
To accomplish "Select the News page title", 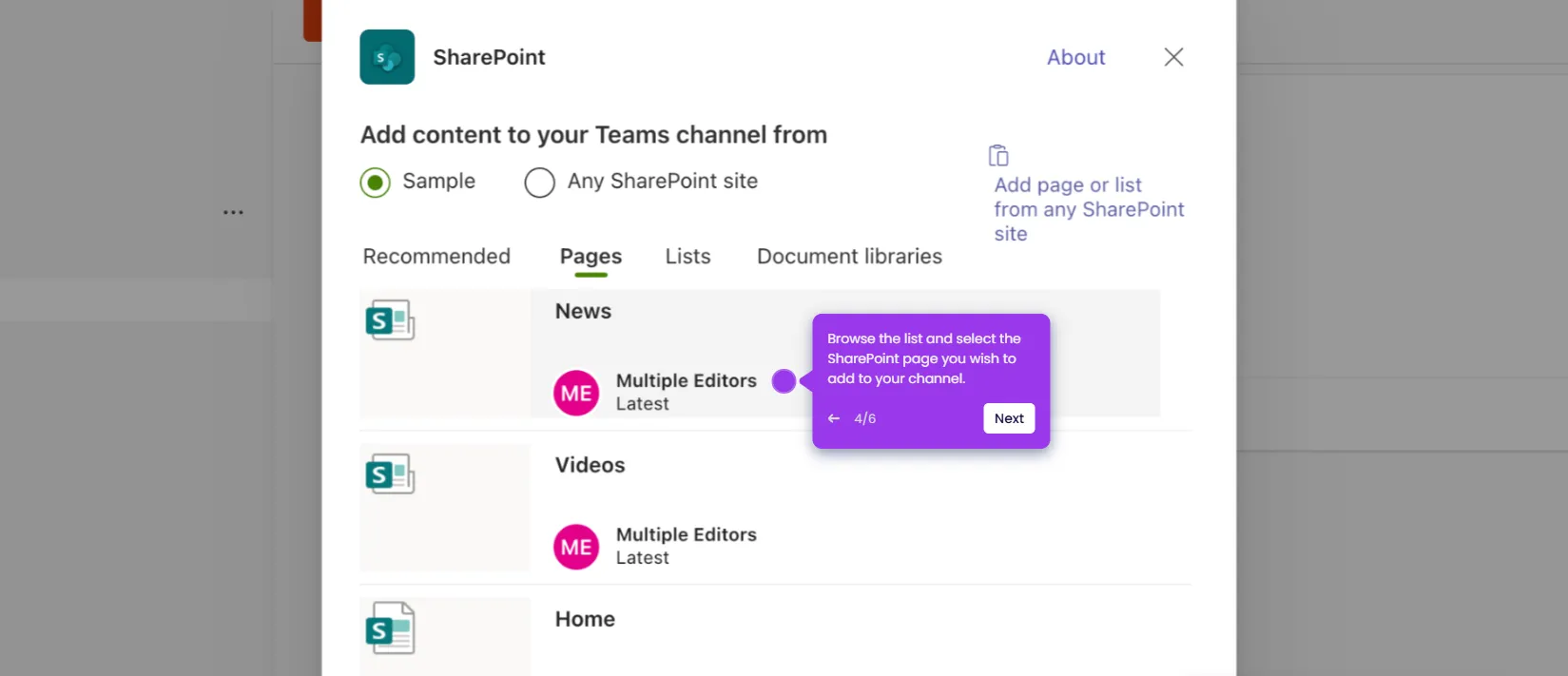I will pyautogui.click(x=583, y=312).
